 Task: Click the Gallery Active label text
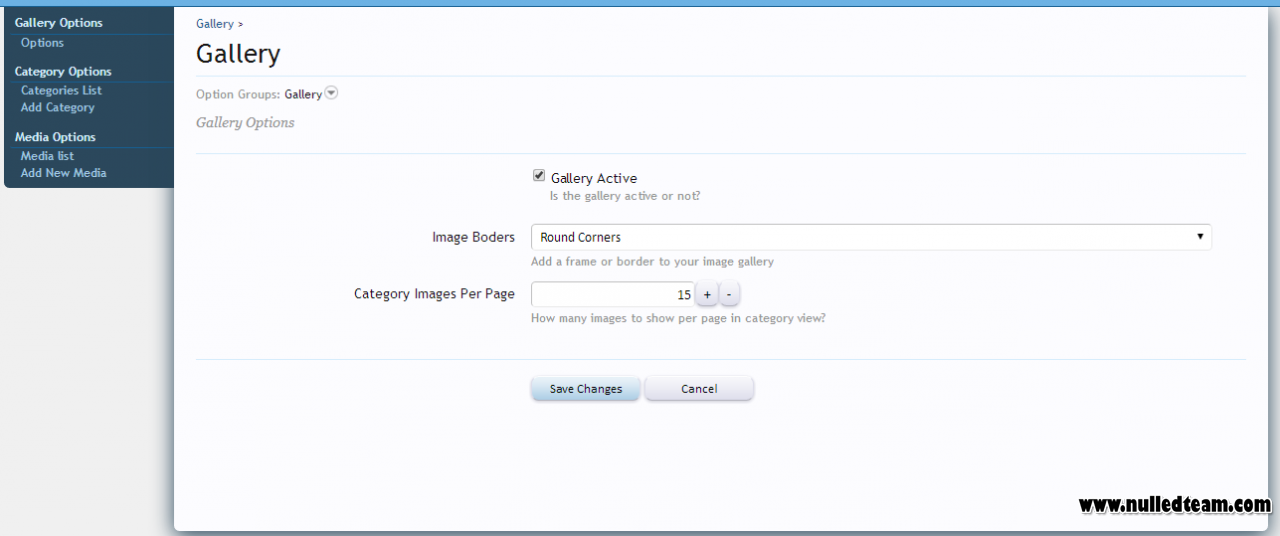(594, 178)
